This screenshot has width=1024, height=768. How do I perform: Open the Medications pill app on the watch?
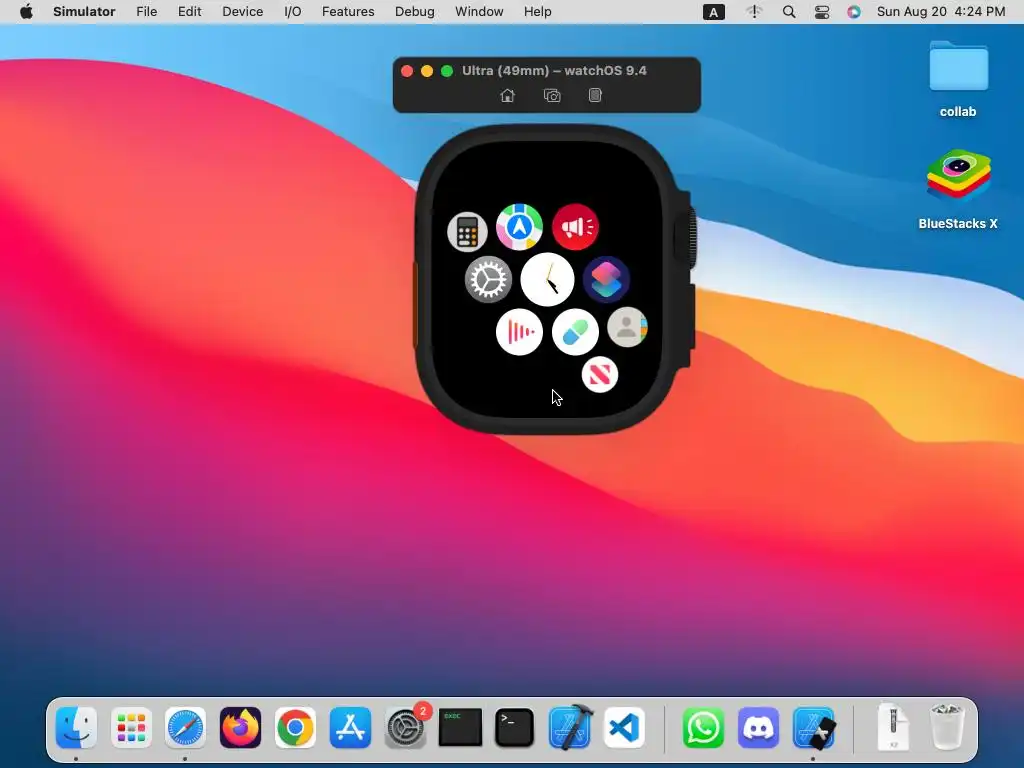click(x=575, y=332)
